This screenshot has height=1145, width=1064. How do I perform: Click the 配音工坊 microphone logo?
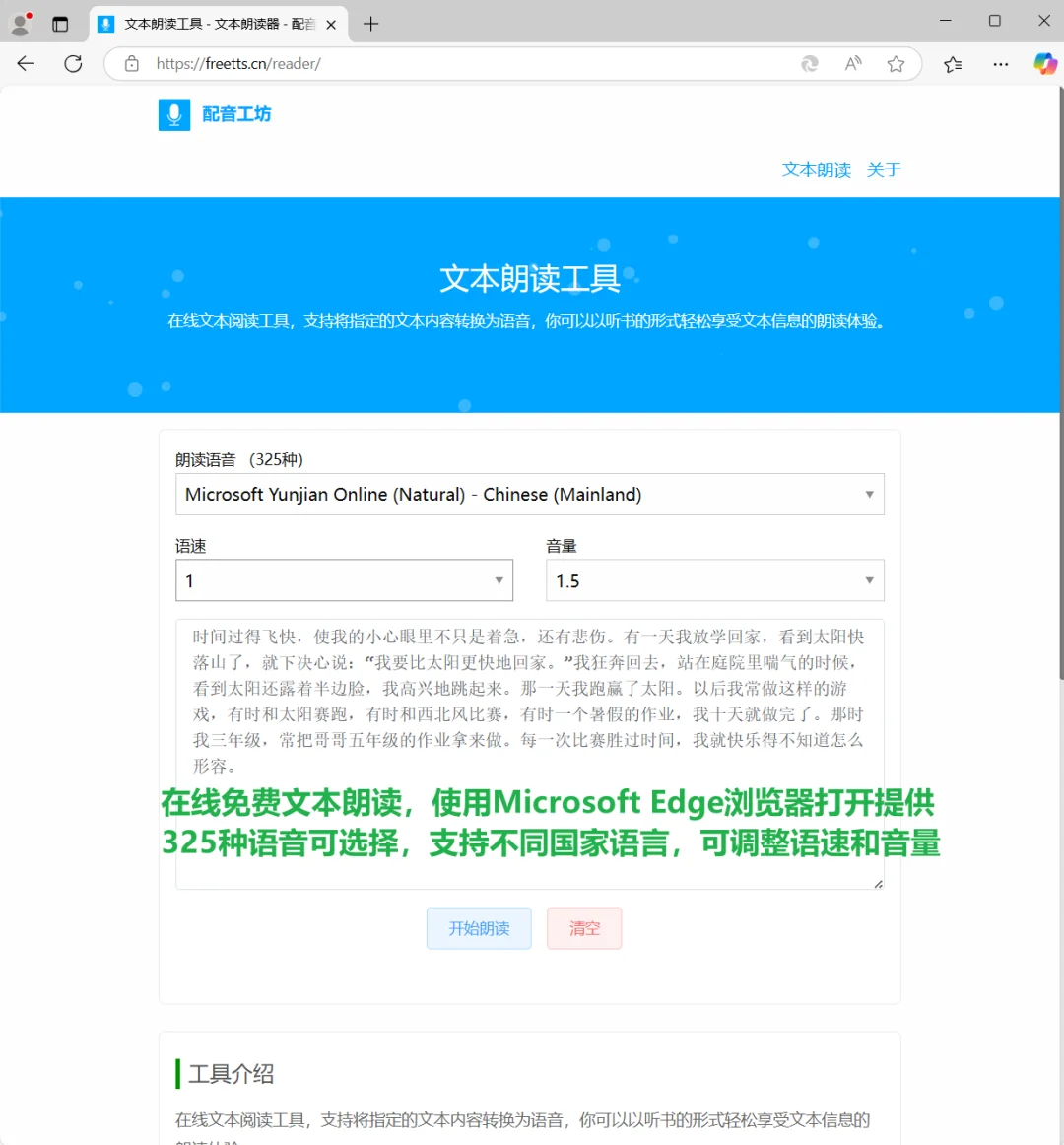tap(174, 114)
